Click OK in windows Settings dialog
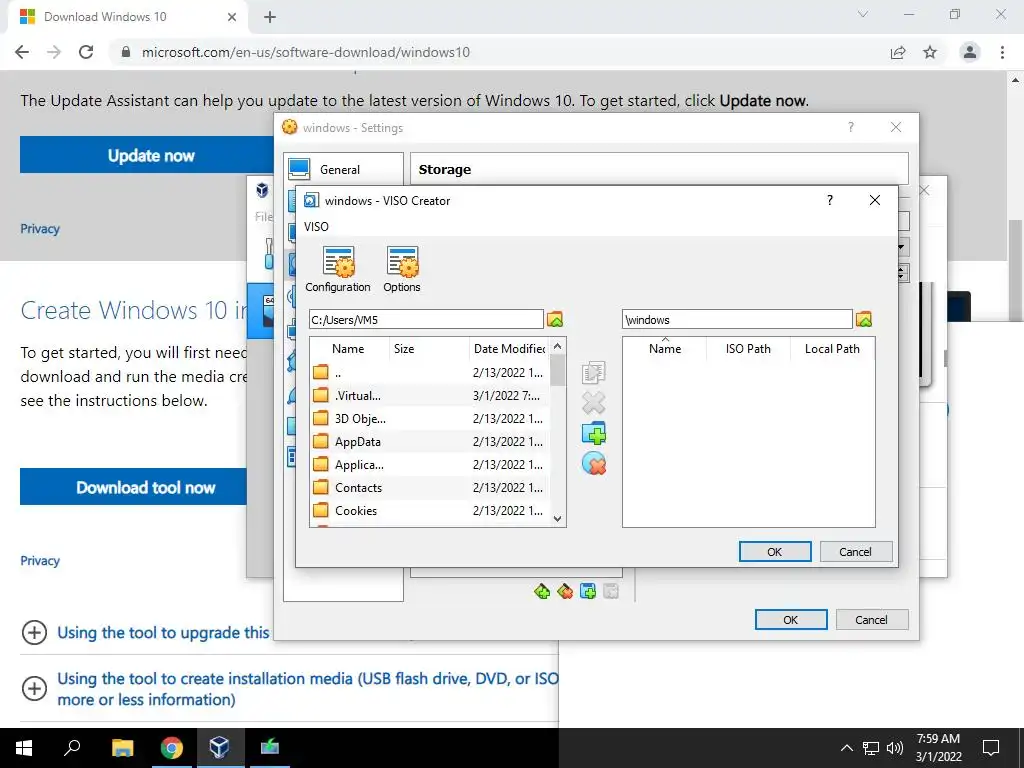The height and width of the screenshot is (768, 1024). 791,620
